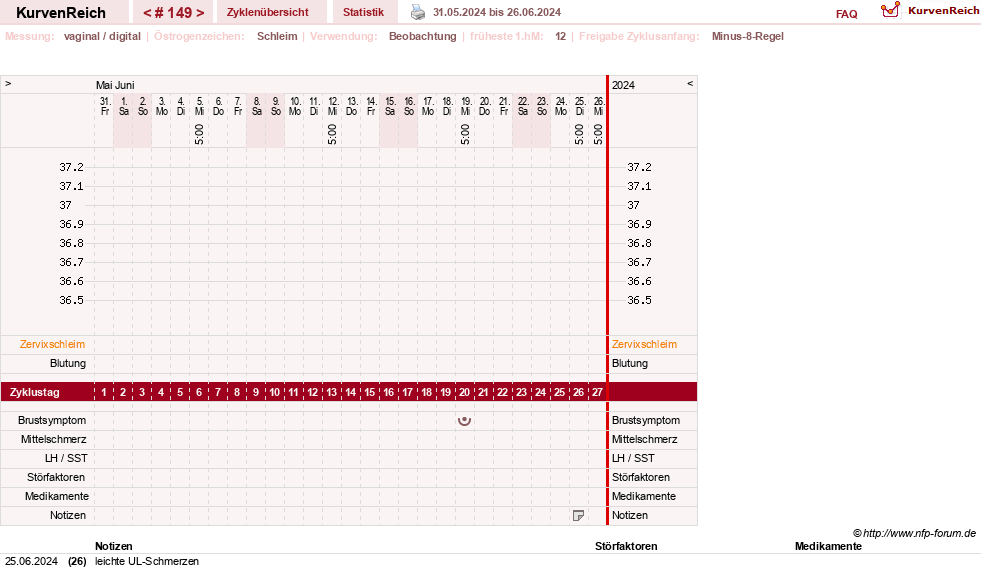Click the left Medikamente row label

click(x=57, y=496)
